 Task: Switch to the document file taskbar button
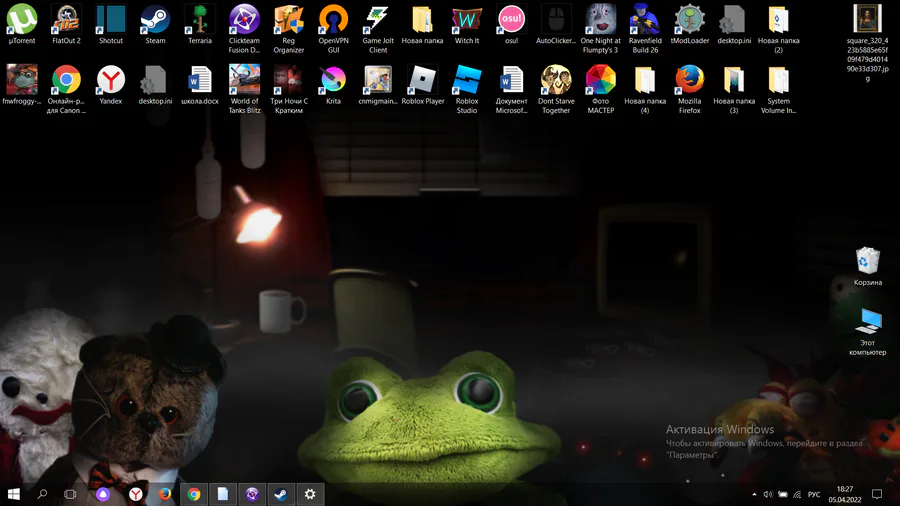[x=223, y=494]
